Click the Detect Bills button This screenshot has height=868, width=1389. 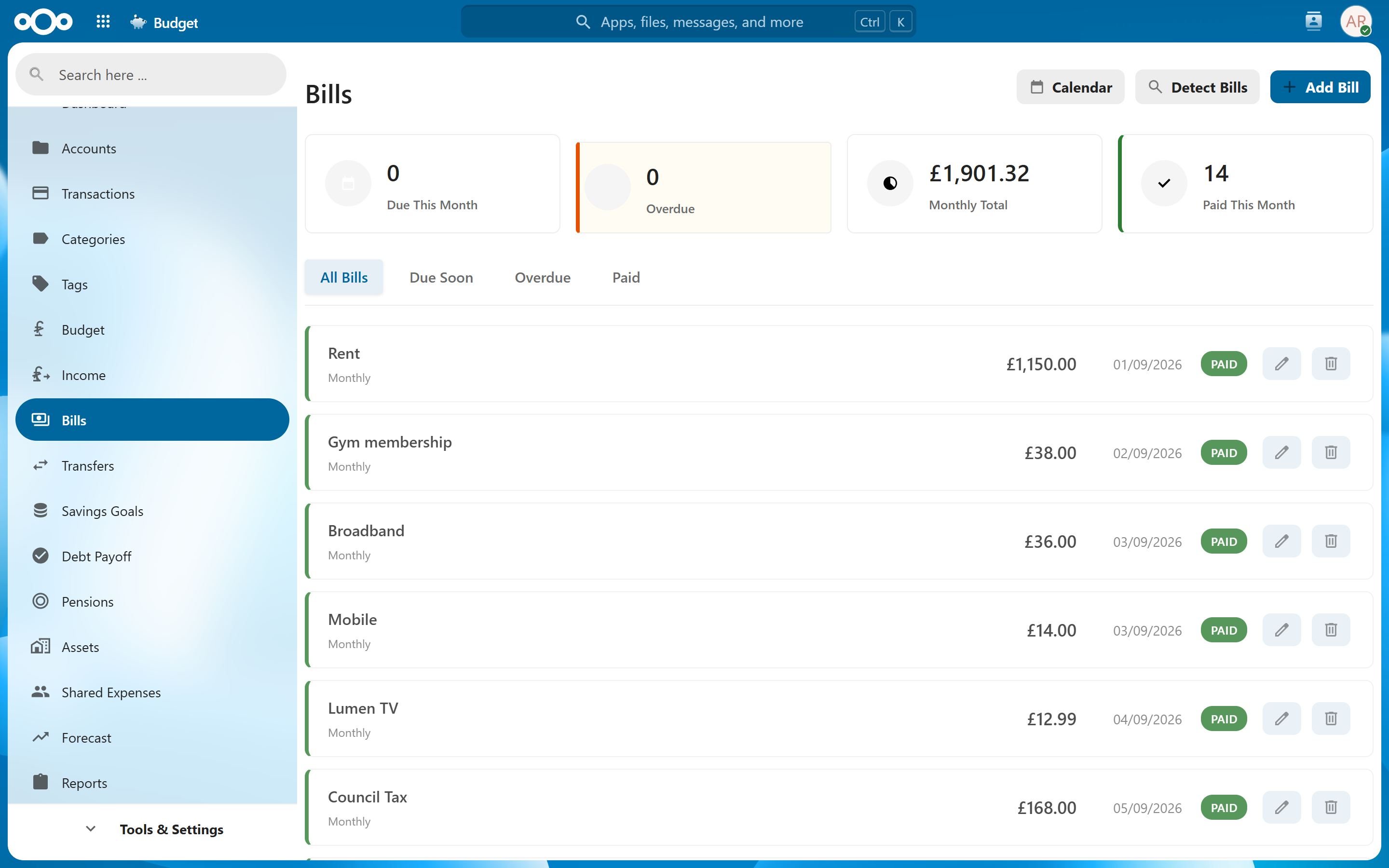click(x=1198, y=87)
